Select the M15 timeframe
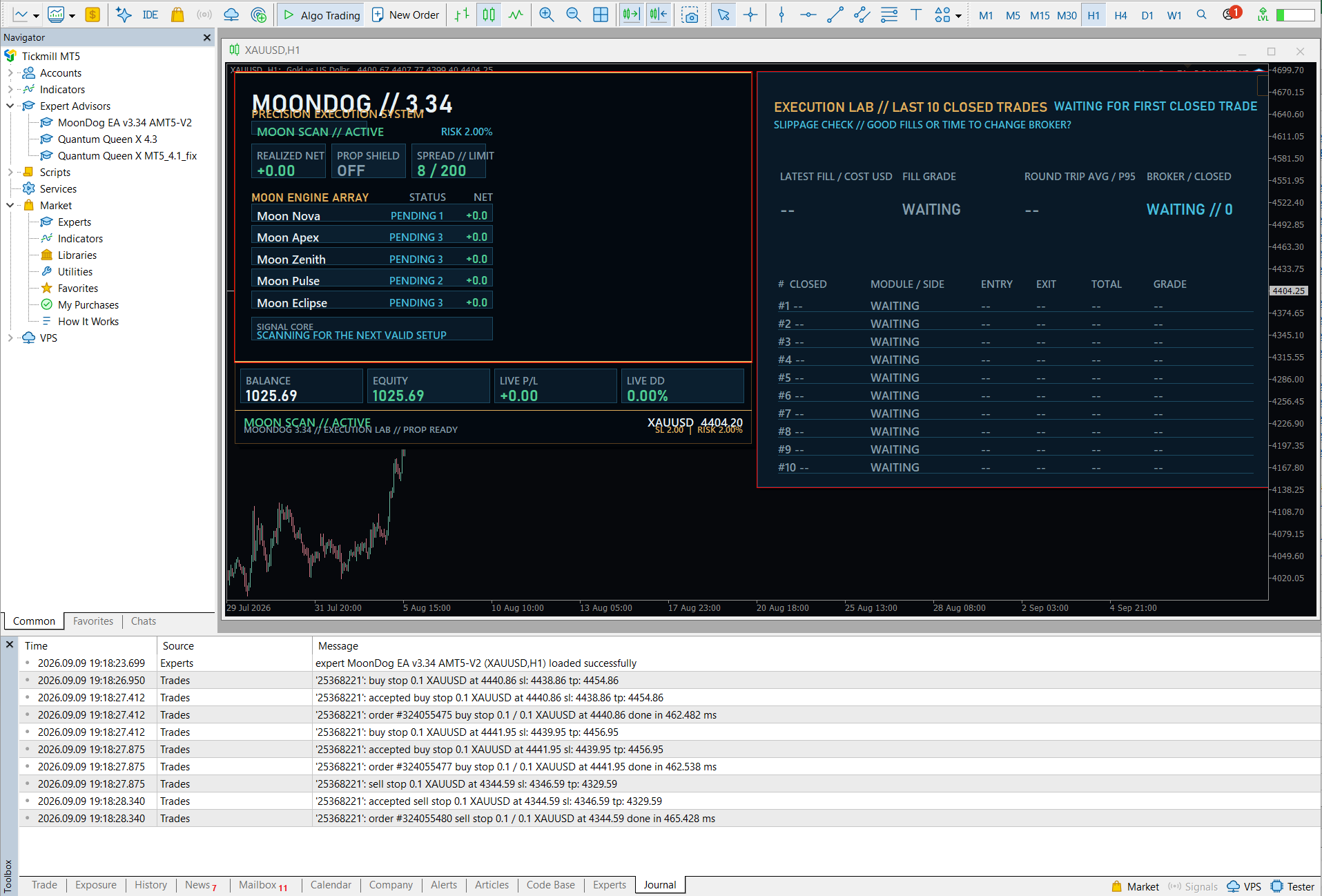This screenshot has width=1322, height=896. click(x=1040, y=14)
